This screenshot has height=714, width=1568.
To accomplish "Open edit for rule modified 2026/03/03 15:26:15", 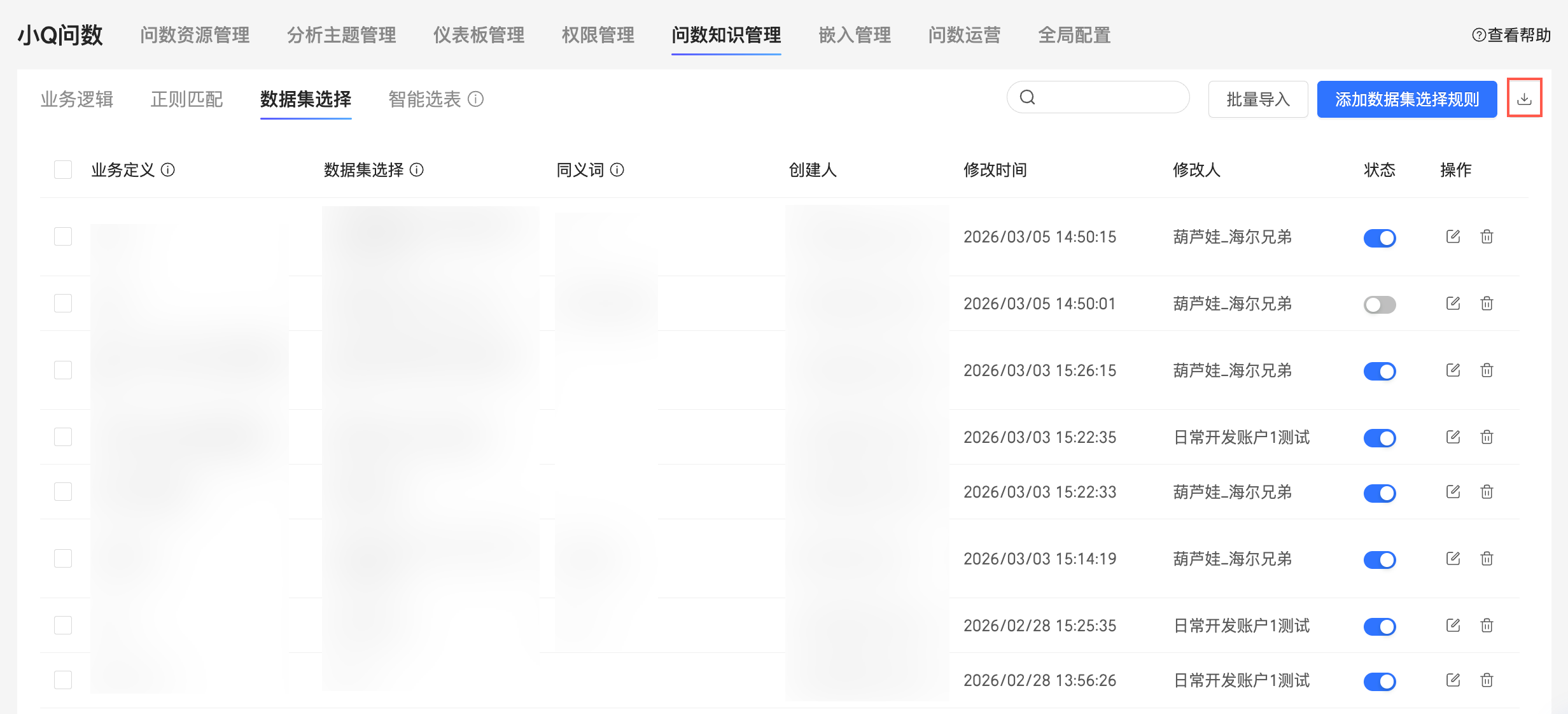I will 1453,370.
